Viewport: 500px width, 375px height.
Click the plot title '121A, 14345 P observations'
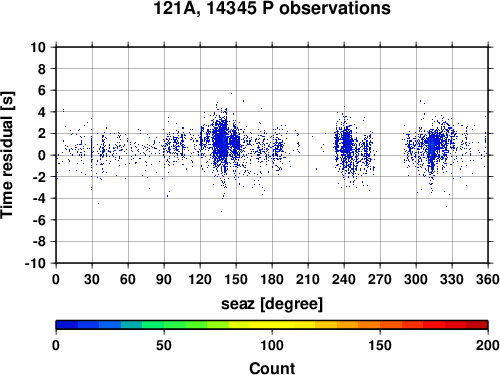coord(272,8)
